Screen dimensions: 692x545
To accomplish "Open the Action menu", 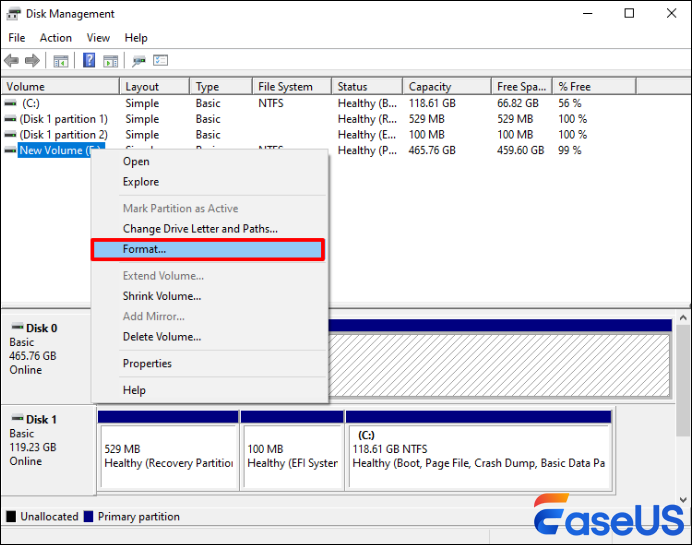I will (55, 38).
